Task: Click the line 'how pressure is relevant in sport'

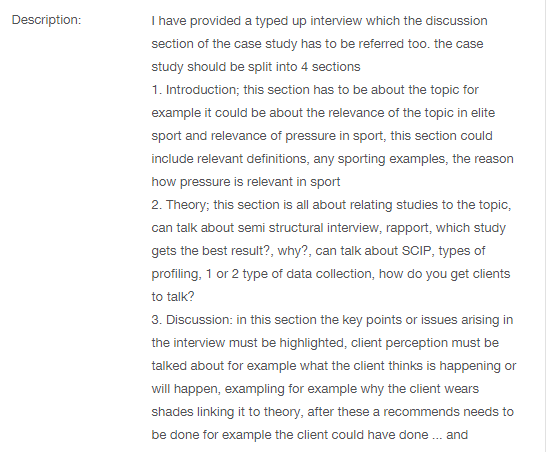Action: pyautogui.click(x=246, y=182)
